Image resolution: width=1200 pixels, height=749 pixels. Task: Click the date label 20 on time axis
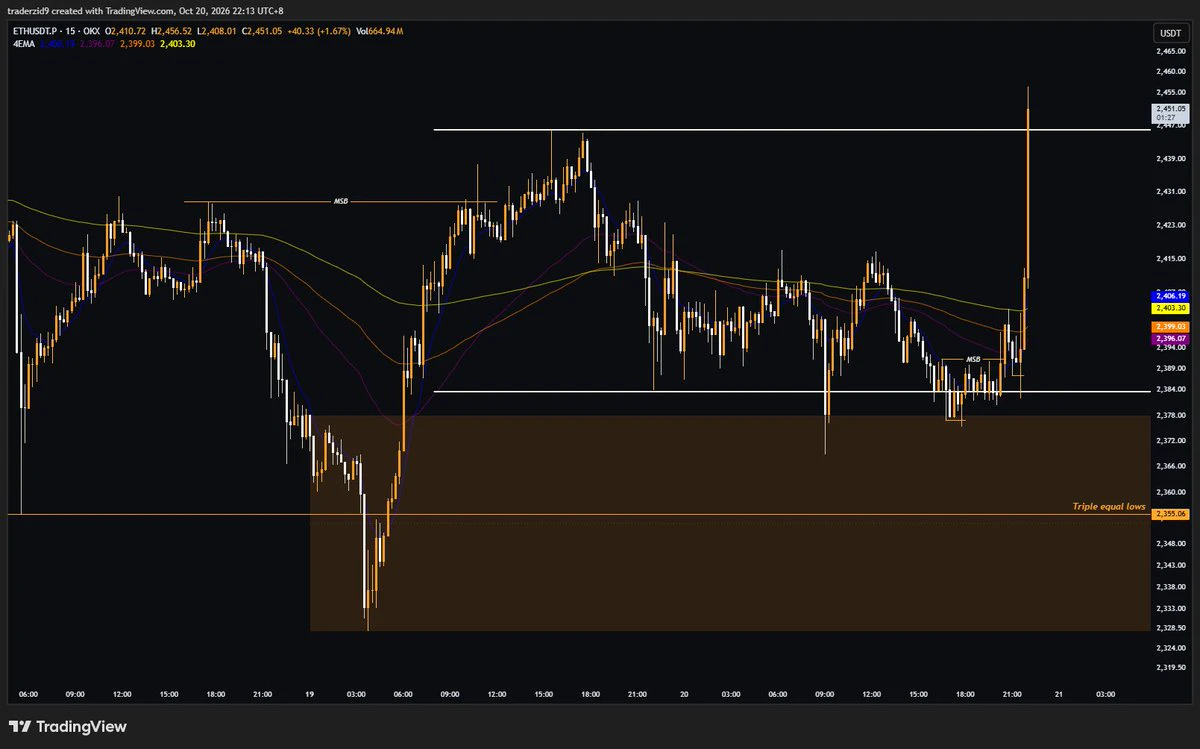coord(685,694)
